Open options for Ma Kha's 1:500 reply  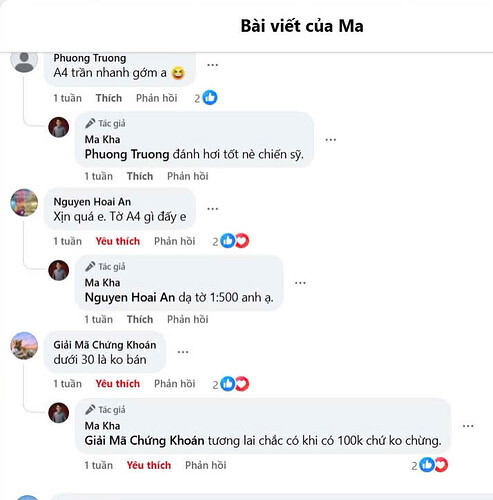(x=300, y=283)
